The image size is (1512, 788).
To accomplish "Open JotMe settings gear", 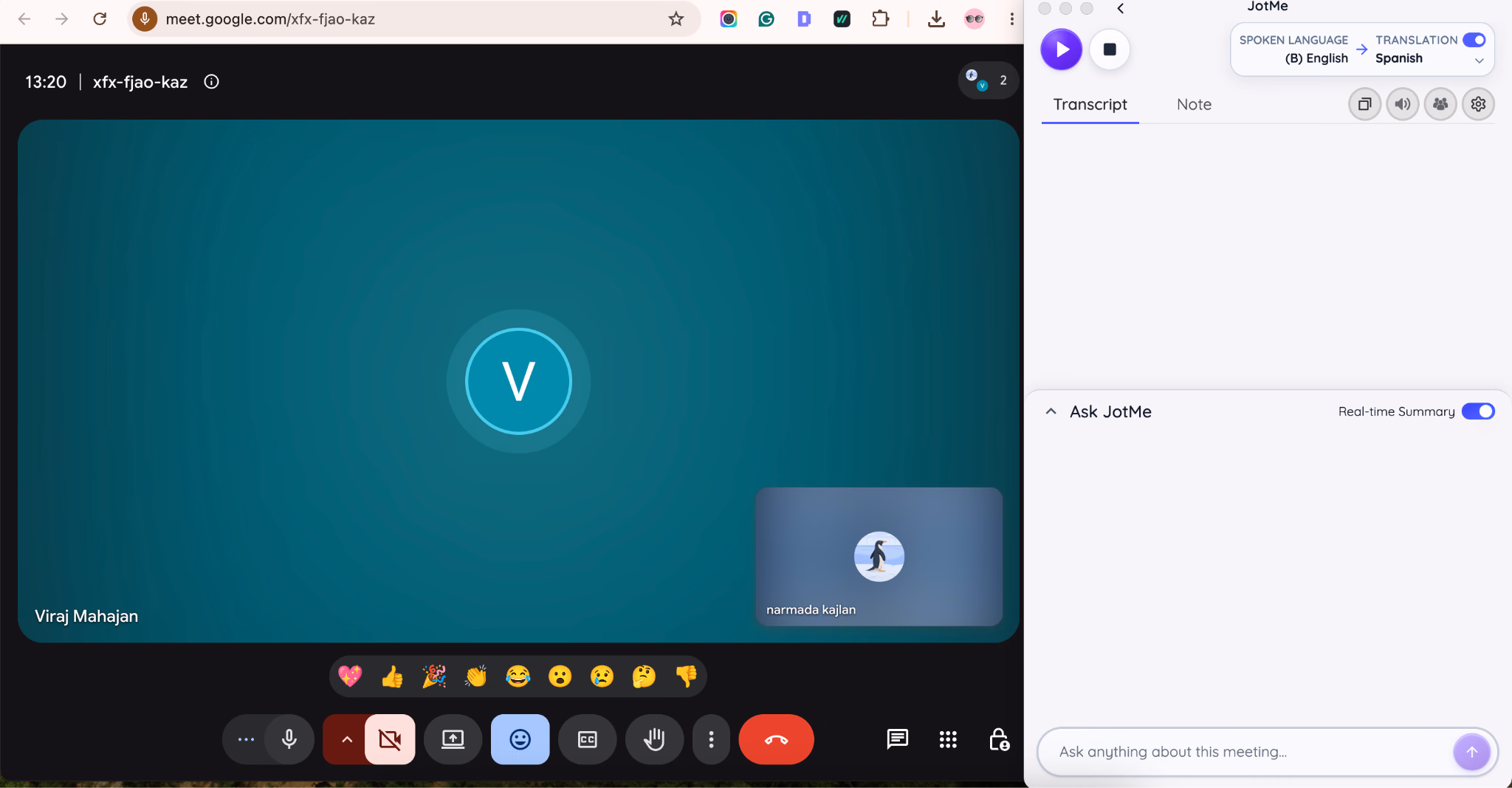I will [1478, 104].
